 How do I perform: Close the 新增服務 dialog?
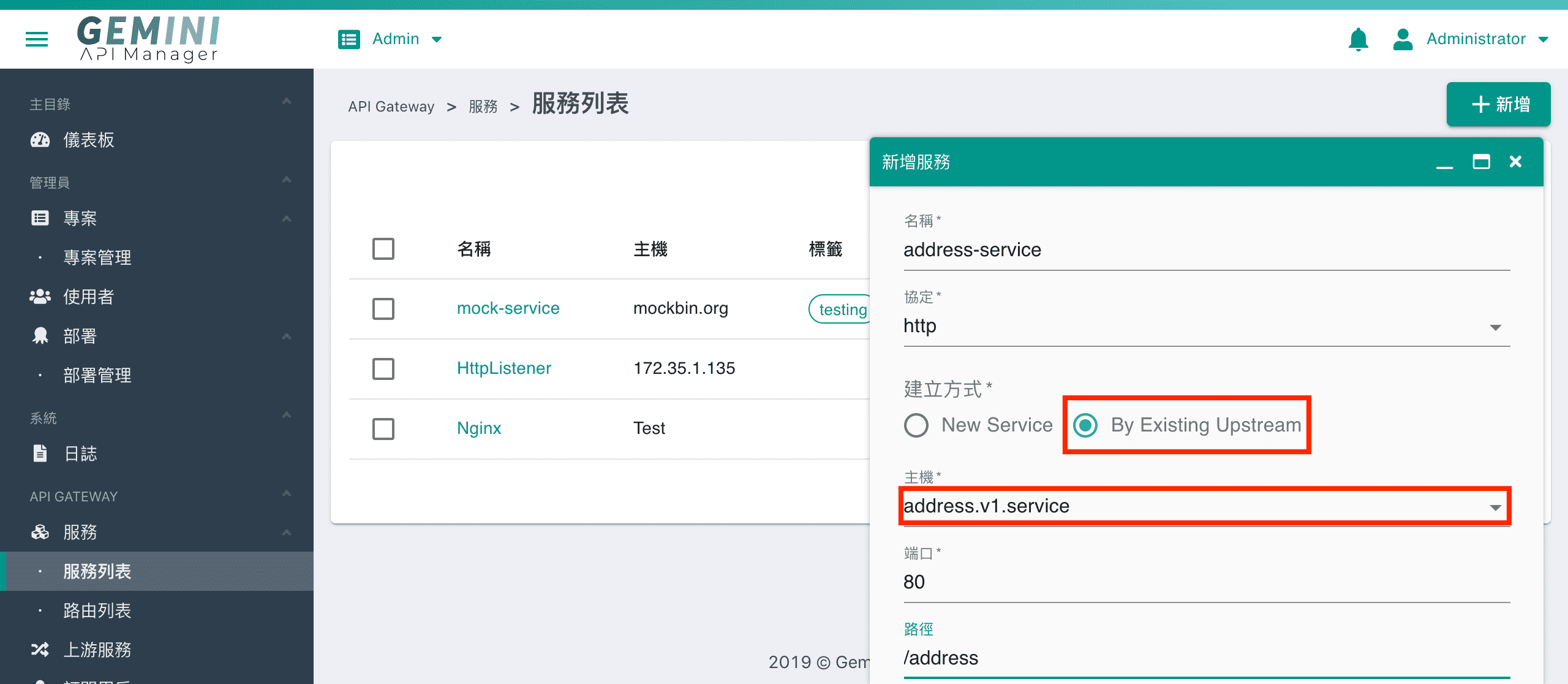coord(1515,161)
